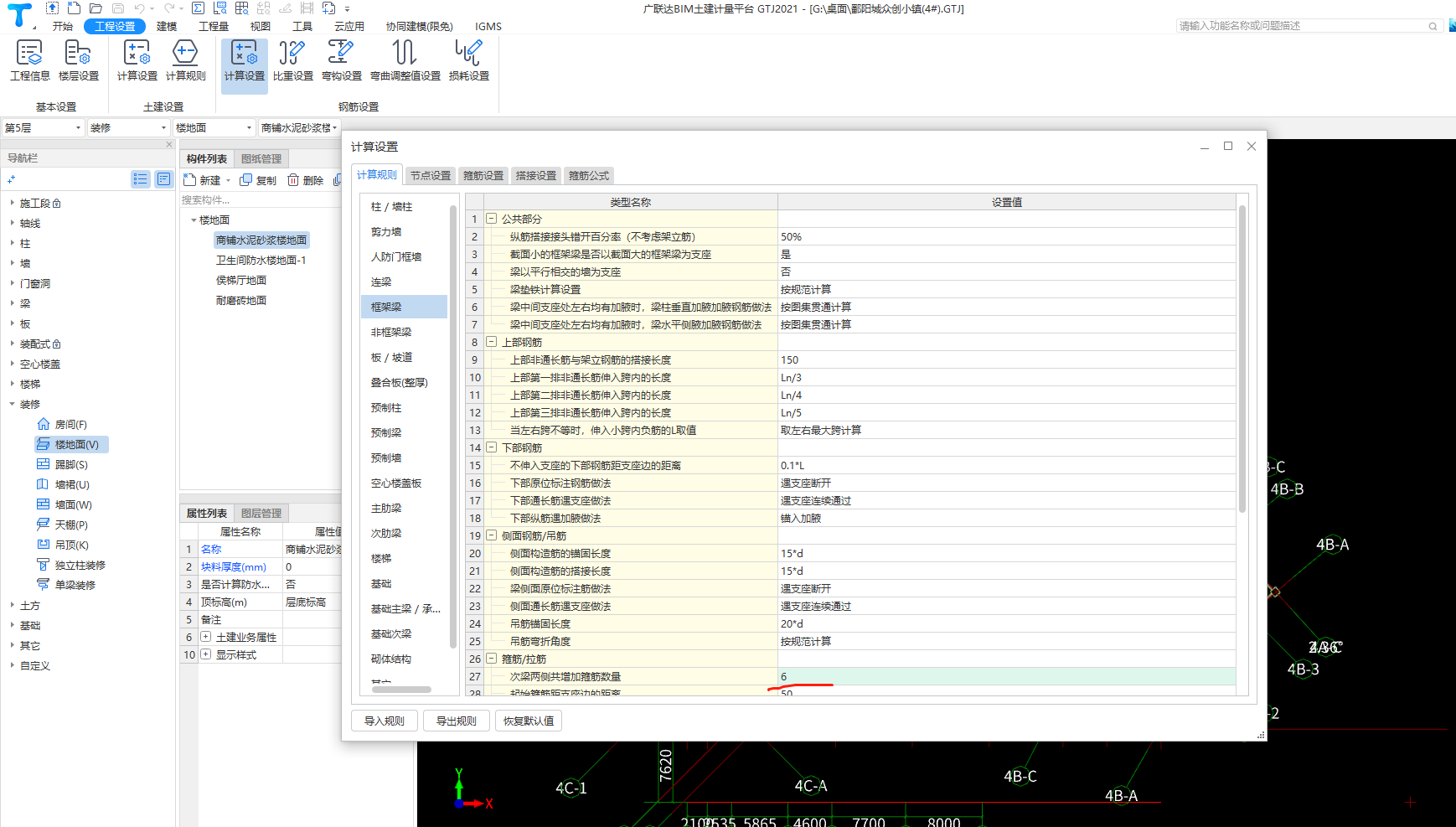Image resolution: width=1456 pixels, height=827 pixels.
Task: Click the function search box at top right
Action: pos(1308,26)
